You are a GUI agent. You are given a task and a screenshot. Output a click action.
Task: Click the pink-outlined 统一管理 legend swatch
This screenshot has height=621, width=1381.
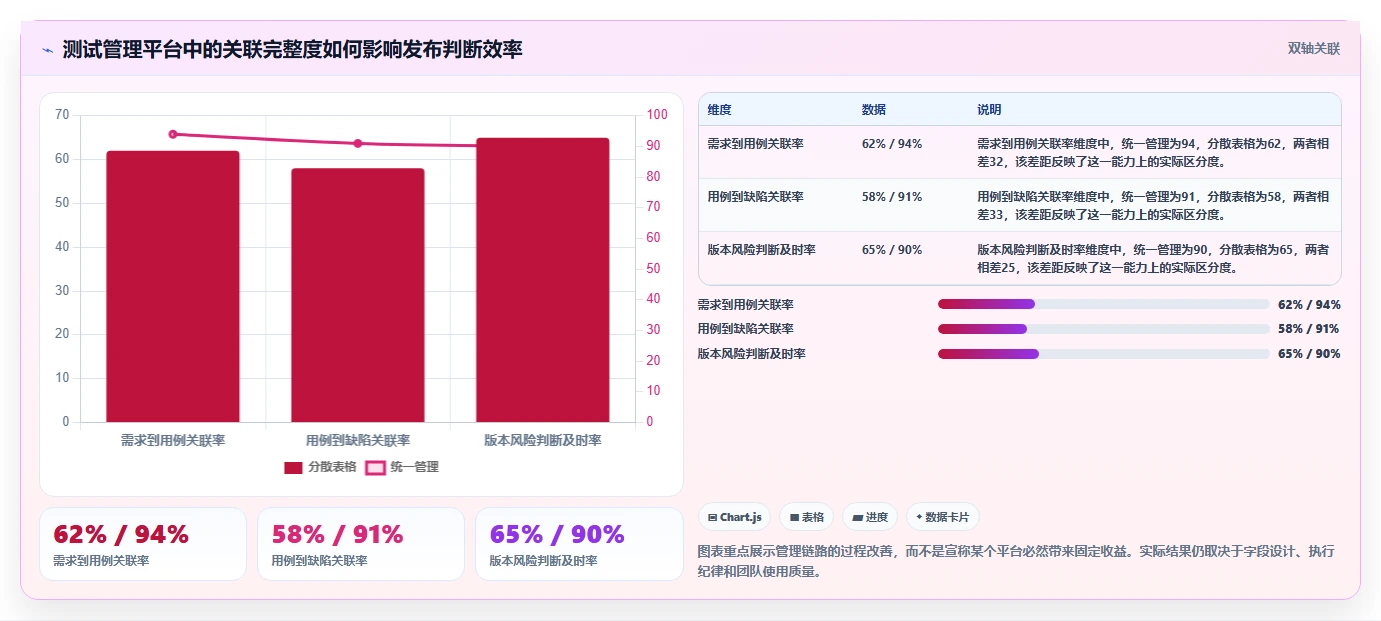pyautogui.click(x=375, y=467)
